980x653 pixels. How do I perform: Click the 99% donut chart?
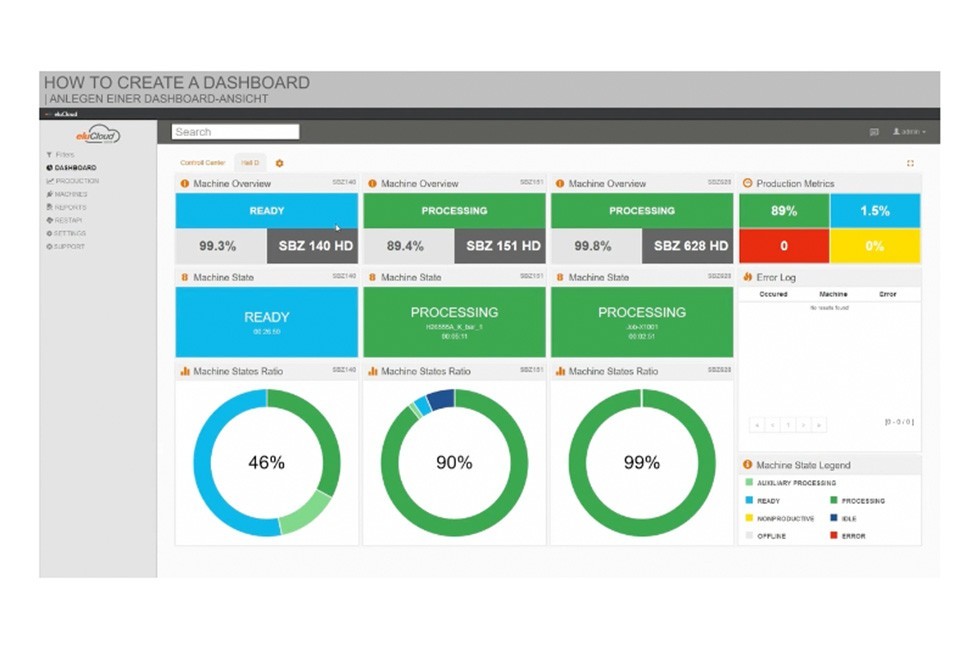click(x=642, y=462)
